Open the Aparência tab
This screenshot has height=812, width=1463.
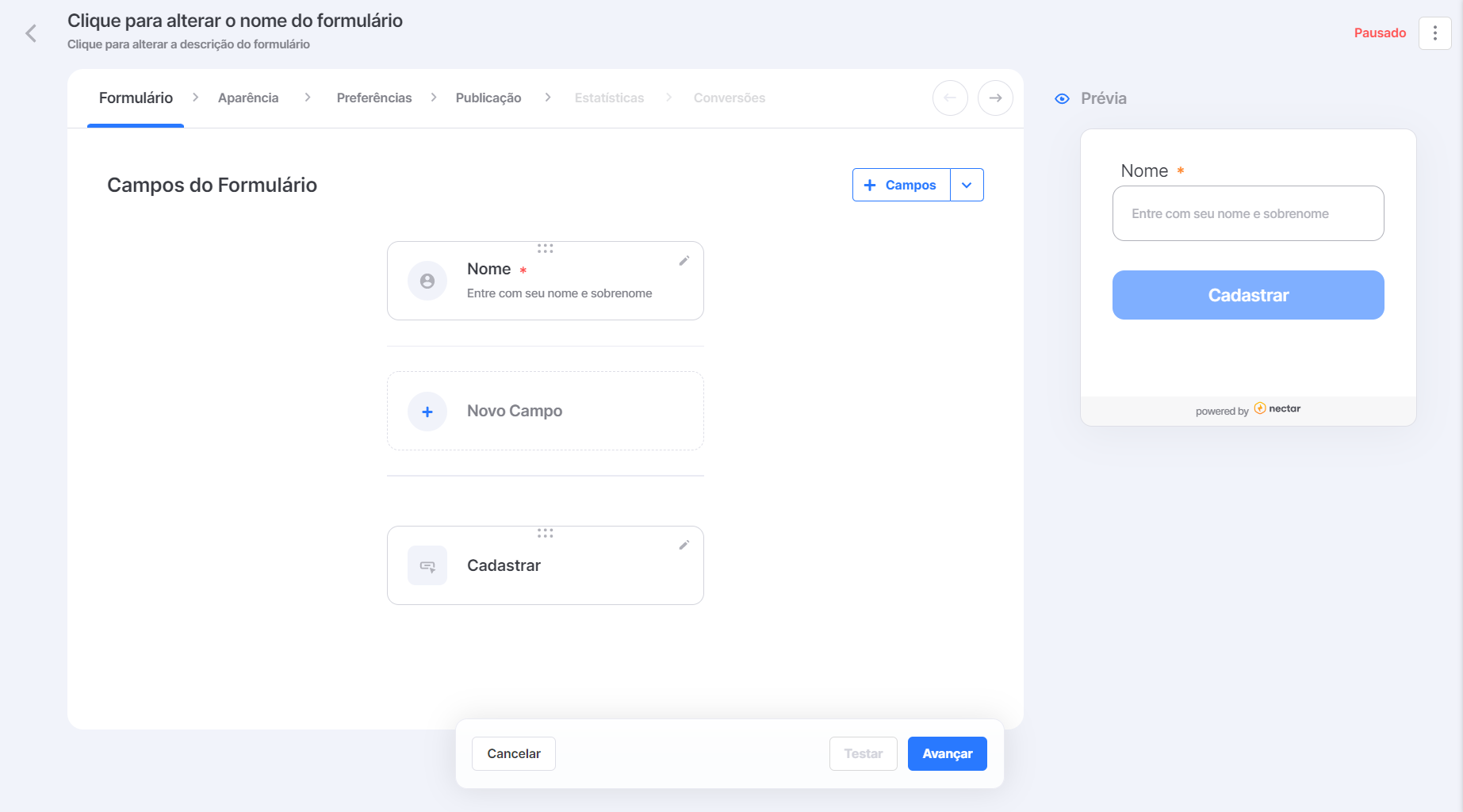pos(248,98)
